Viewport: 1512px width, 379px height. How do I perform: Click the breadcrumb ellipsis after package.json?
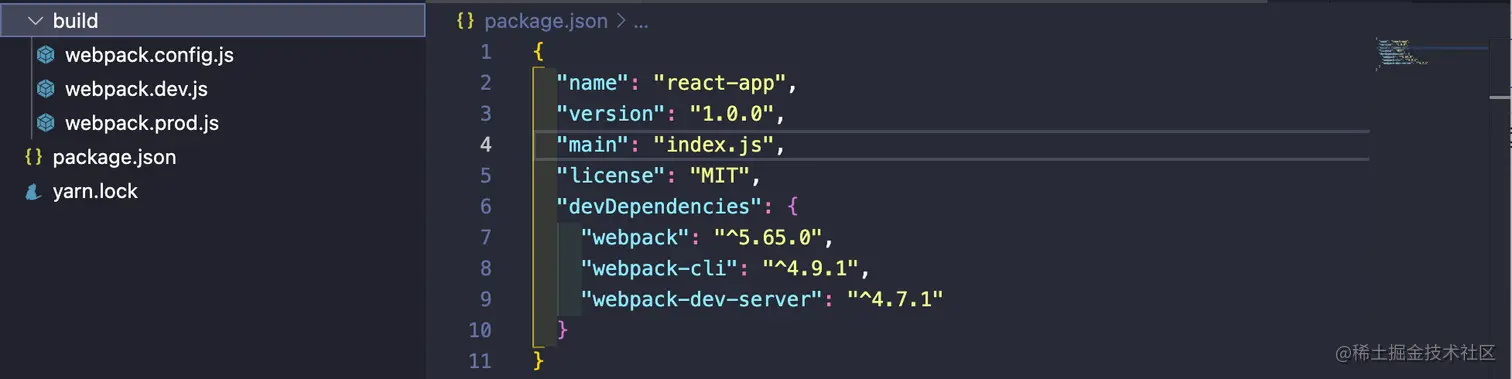(641, 21)
